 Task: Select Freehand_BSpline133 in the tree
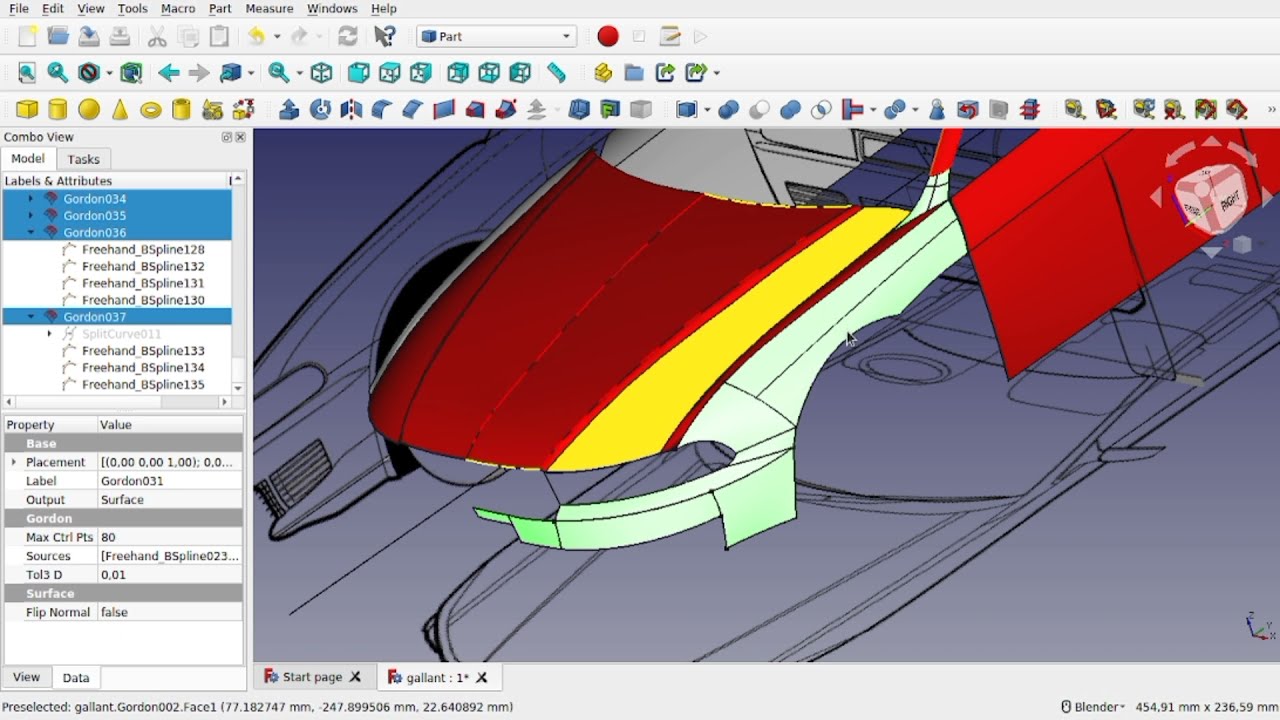click(143, 350)
